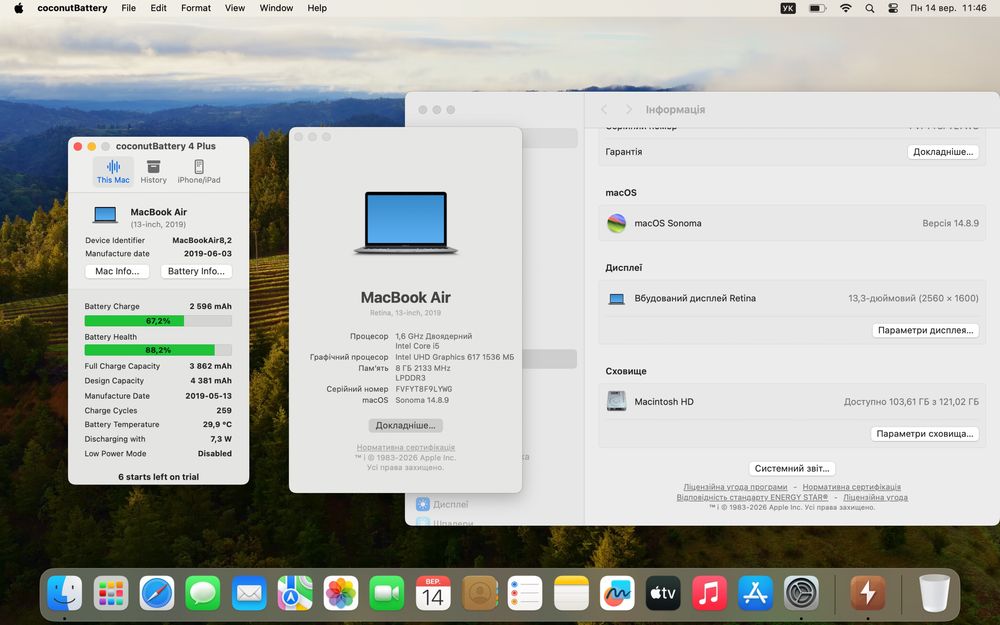Click the УК input source indicator
Viewport: 1000px width, 625px height.
788,8
